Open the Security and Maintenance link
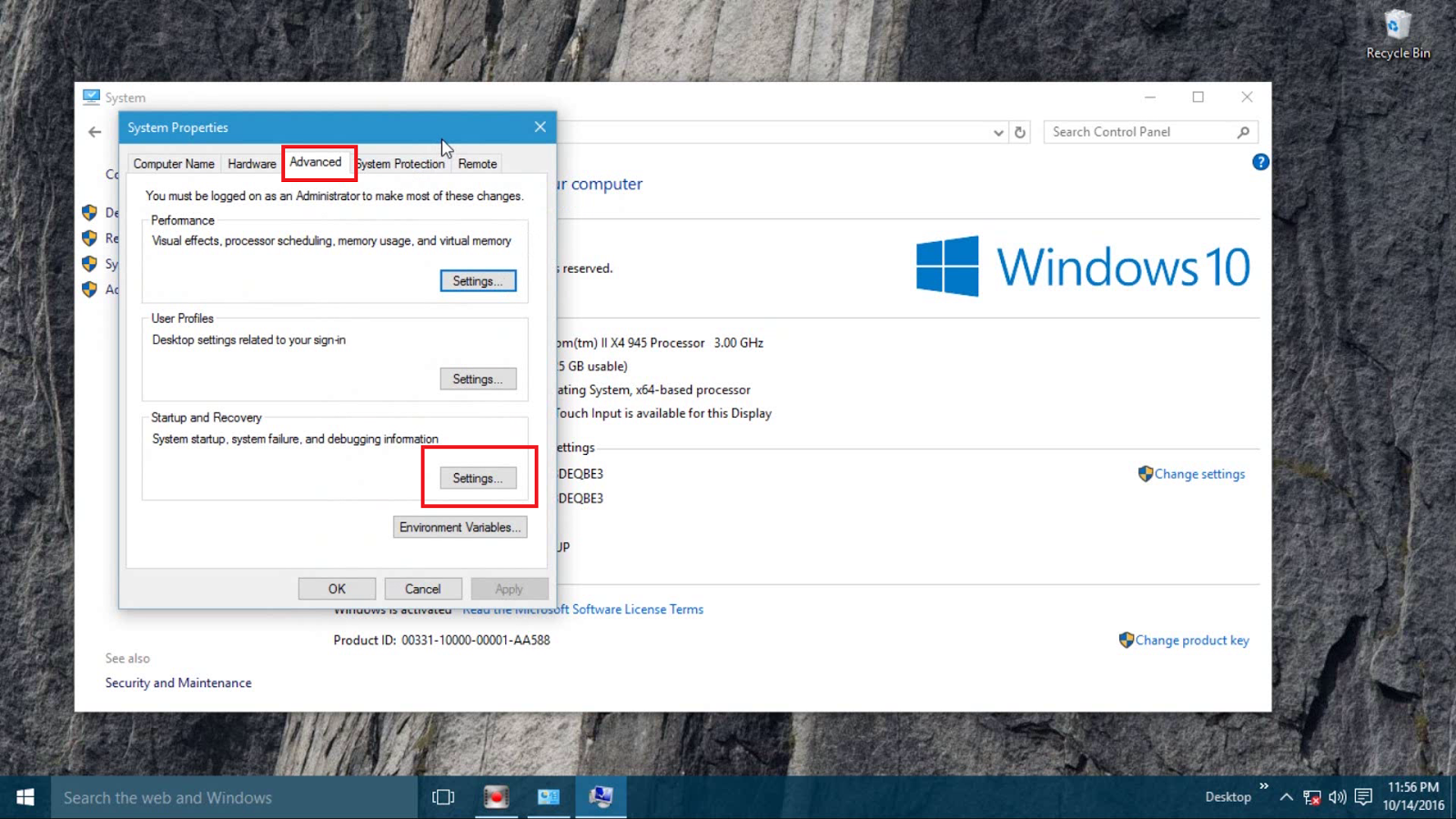The width and height of the screenshot is (1456, 819). (177, 682)
